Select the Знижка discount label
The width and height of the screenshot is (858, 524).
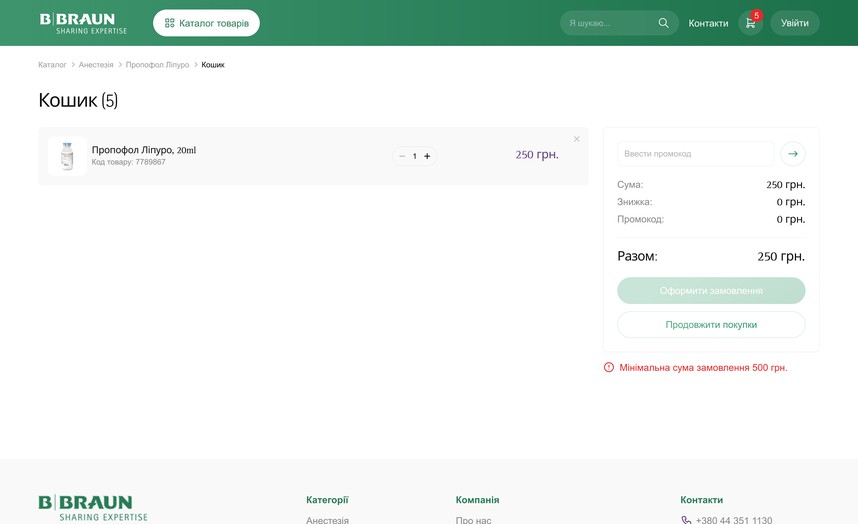pos(635,202)
